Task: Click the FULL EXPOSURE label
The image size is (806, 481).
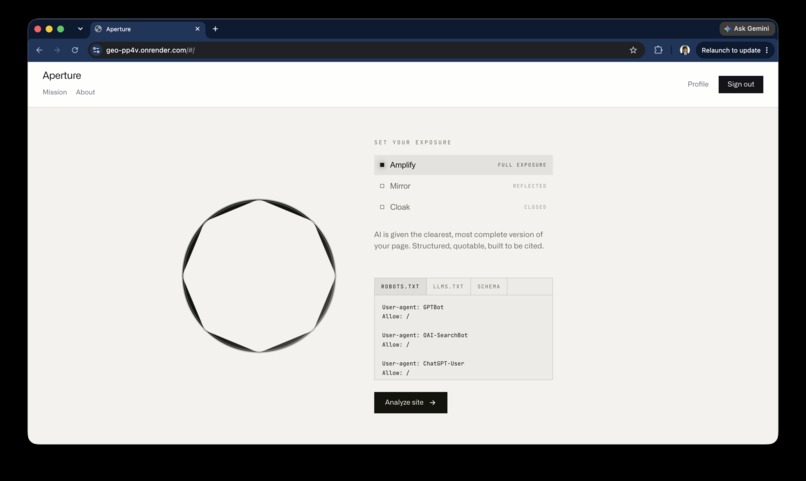Action: pos(522,165)
